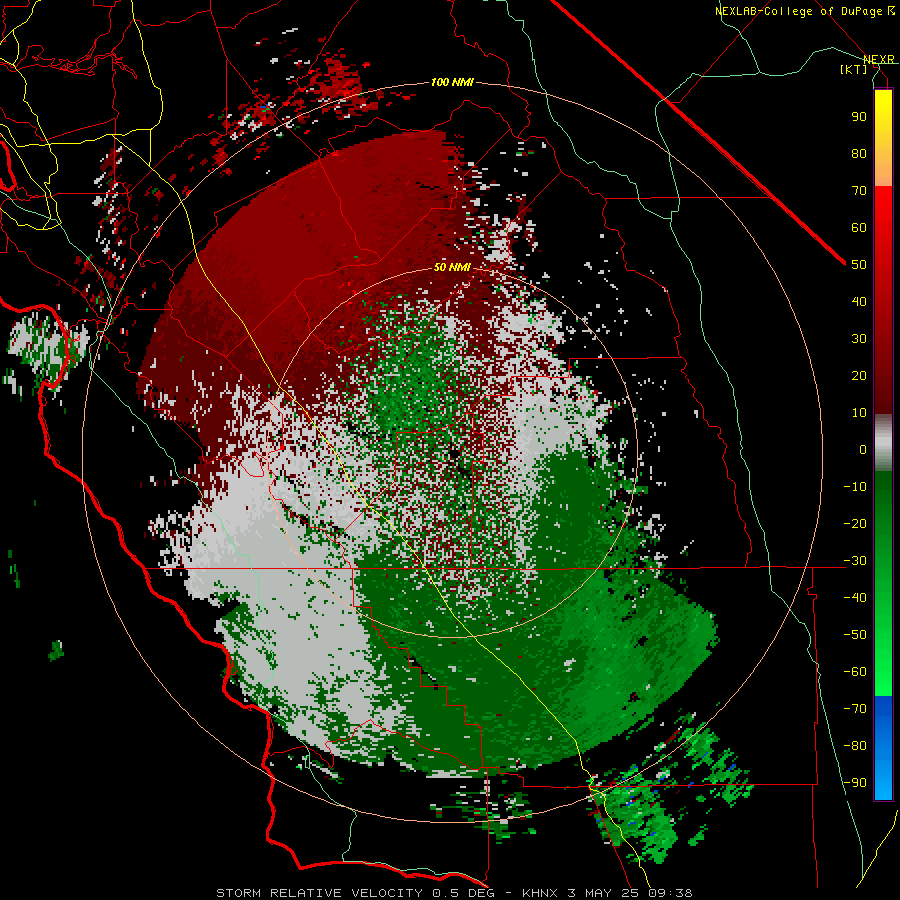Click the -90 value on velocity scale
900x900 pixels.
point(855,783)
